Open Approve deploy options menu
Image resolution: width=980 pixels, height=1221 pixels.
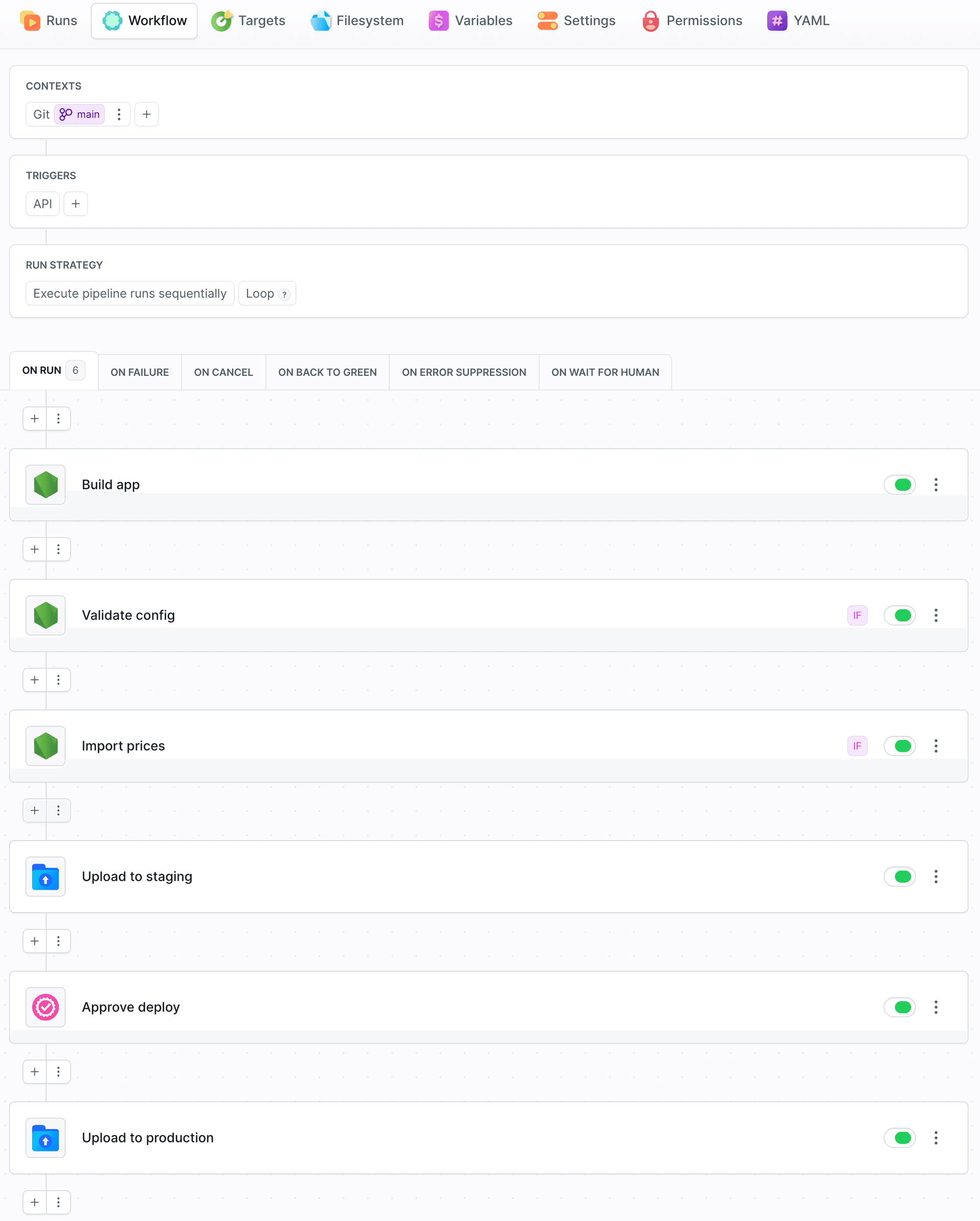pos(936,1008)
